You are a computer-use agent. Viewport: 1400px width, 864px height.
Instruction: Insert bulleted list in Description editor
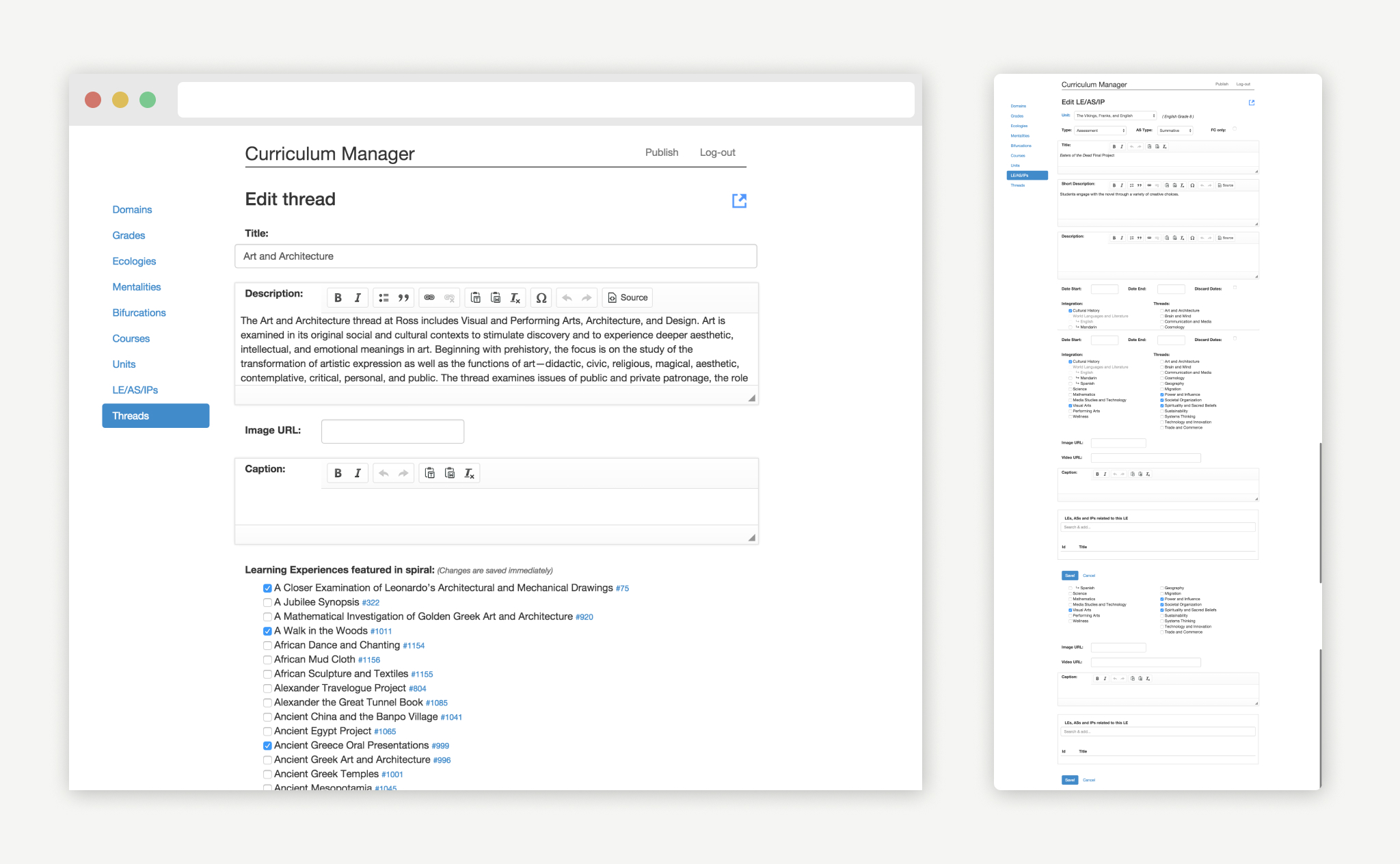coord(383,298)
